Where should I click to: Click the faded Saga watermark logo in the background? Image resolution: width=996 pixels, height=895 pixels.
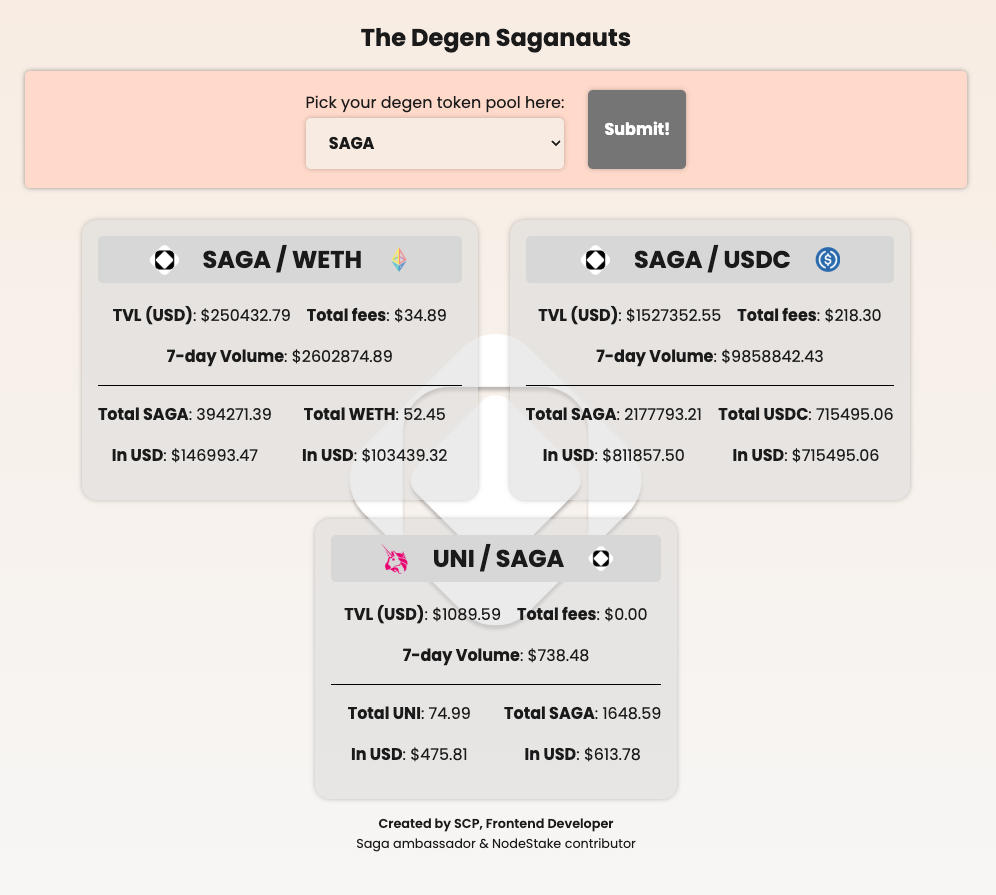coord(496,480)
